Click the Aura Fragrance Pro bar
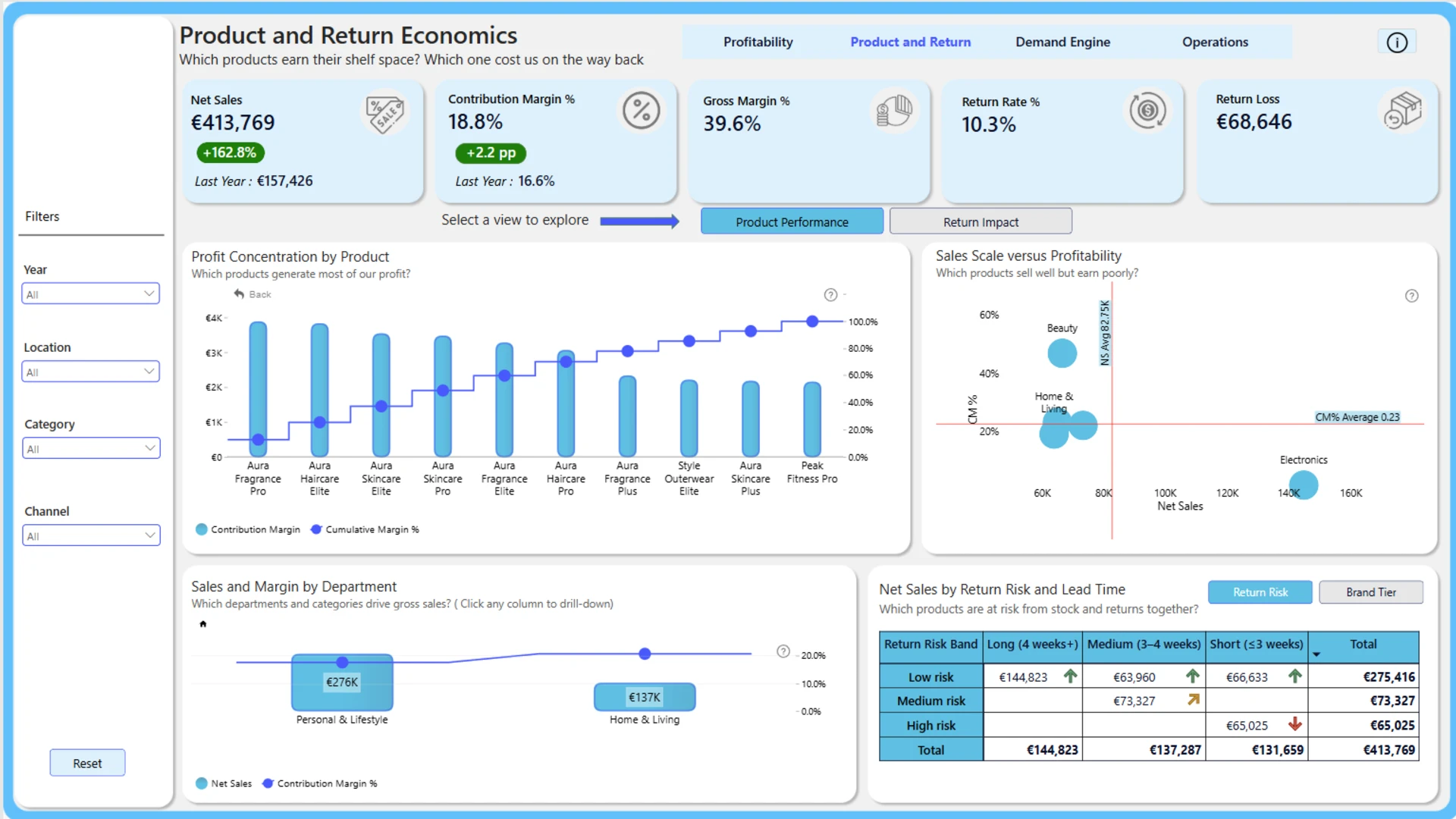The height and width of the screenshot is (819, 1456). [258, 390]
